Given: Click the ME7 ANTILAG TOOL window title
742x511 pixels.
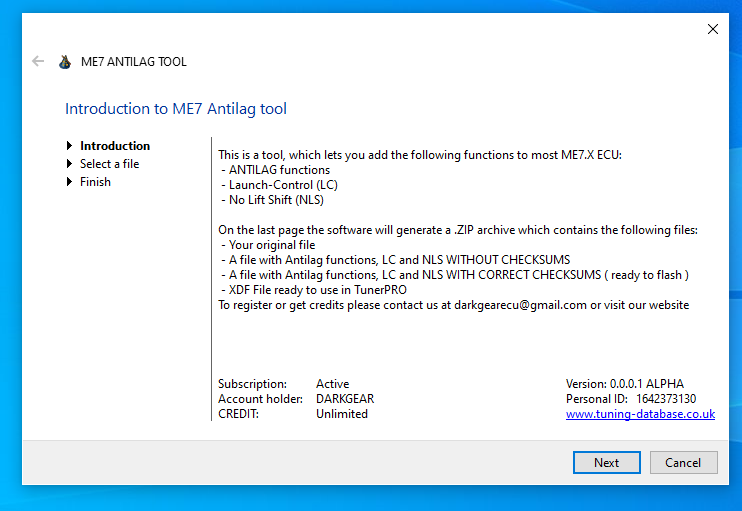Looking at the screenshot, I should coord(133,61).
